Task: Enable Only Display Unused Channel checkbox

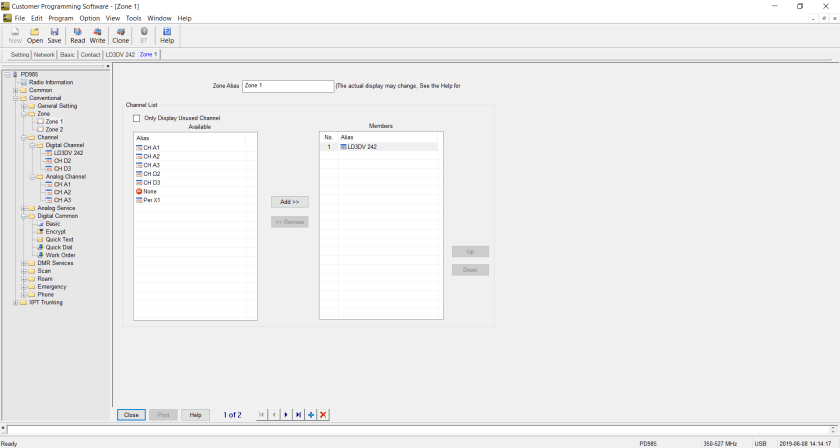Action: tap(137, 118)
